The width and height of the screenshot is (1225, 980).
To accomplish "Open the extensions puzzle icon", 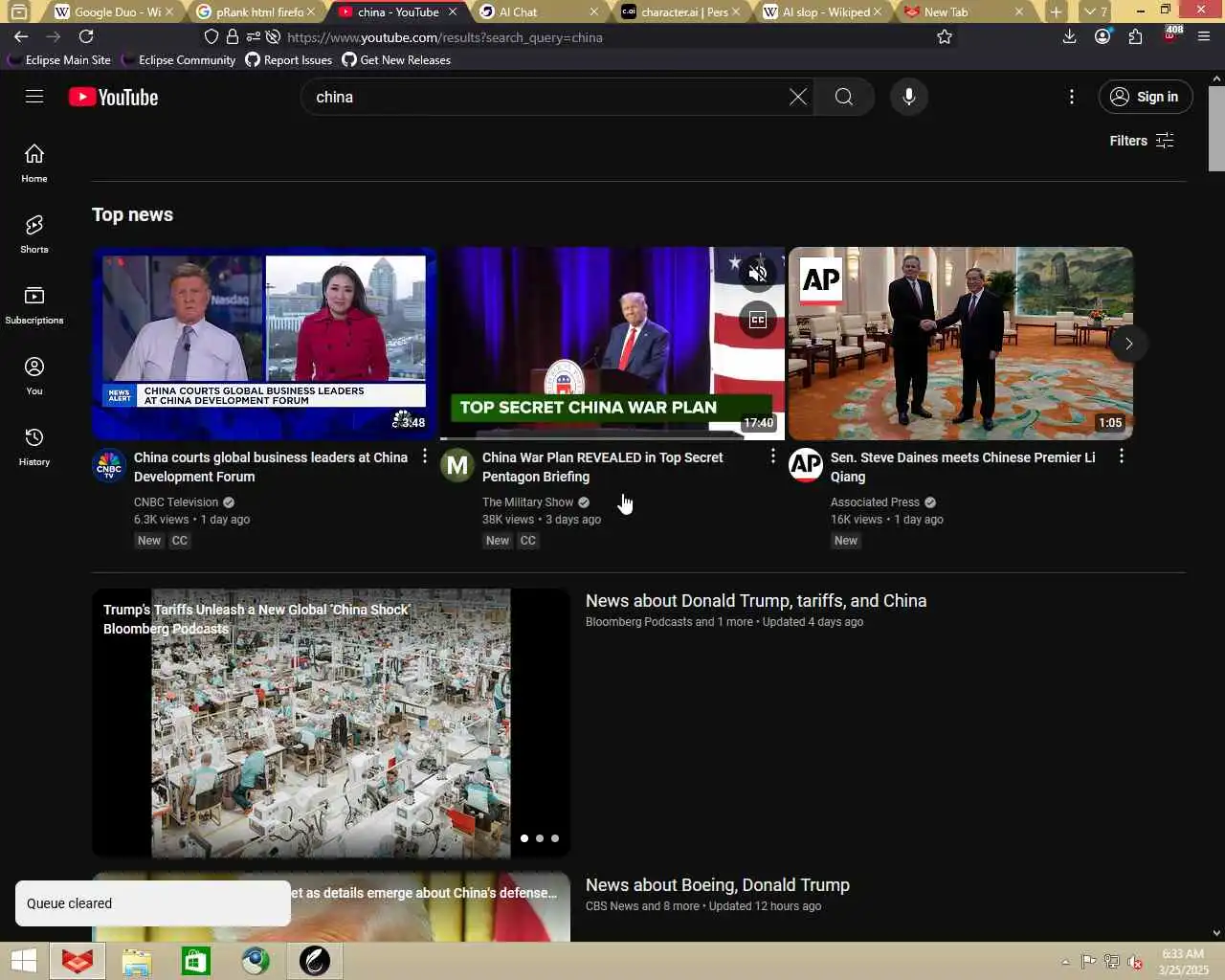I will coord(1135,36).
